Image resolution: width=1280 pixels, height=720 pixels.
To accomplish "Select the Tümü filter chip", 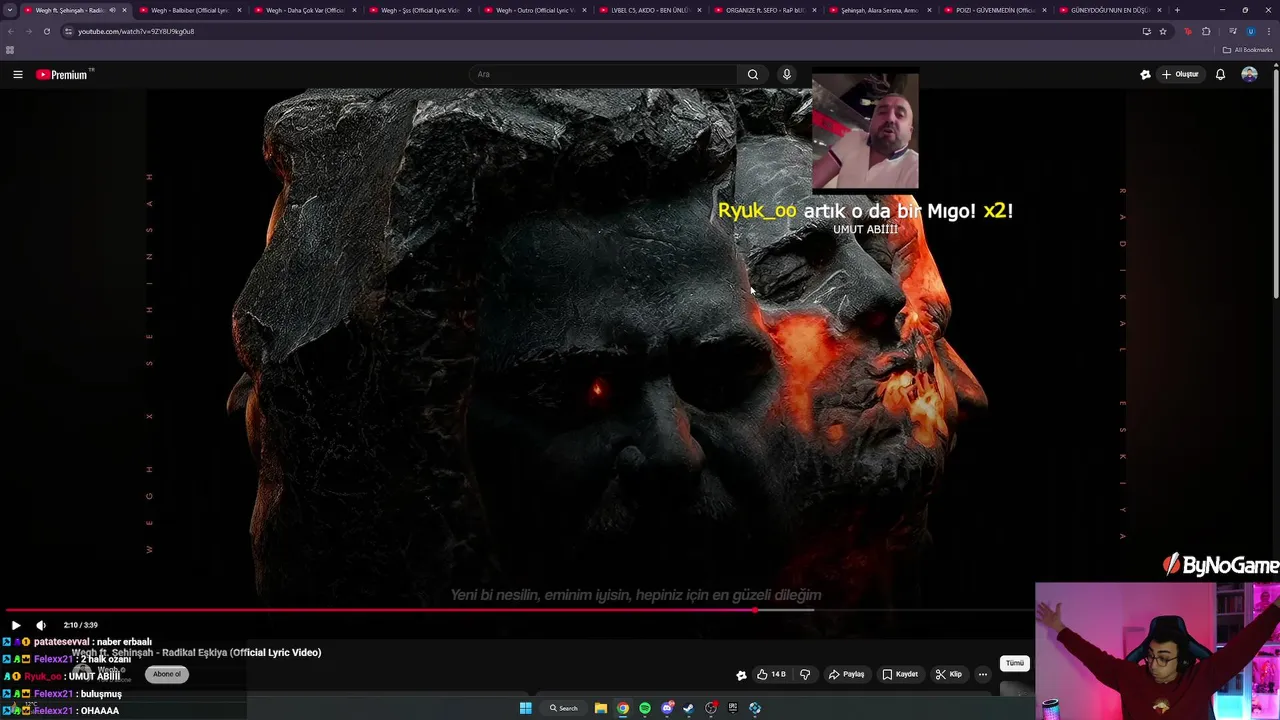I will coord(1015,663).
